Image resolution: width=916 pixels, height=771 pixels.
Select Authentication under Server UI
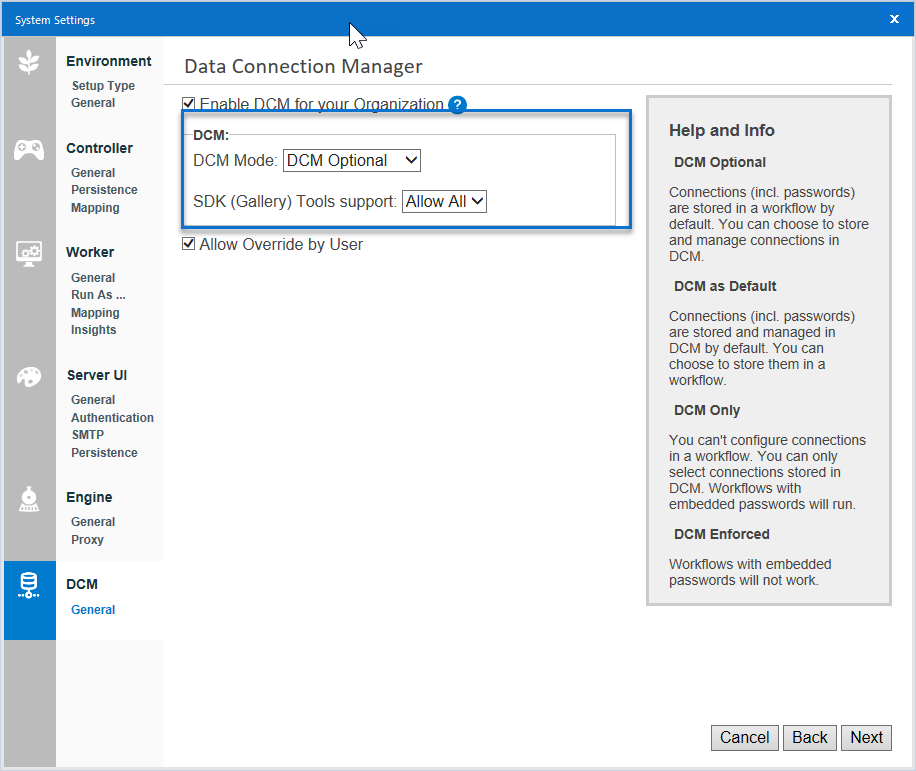point(112,417)
